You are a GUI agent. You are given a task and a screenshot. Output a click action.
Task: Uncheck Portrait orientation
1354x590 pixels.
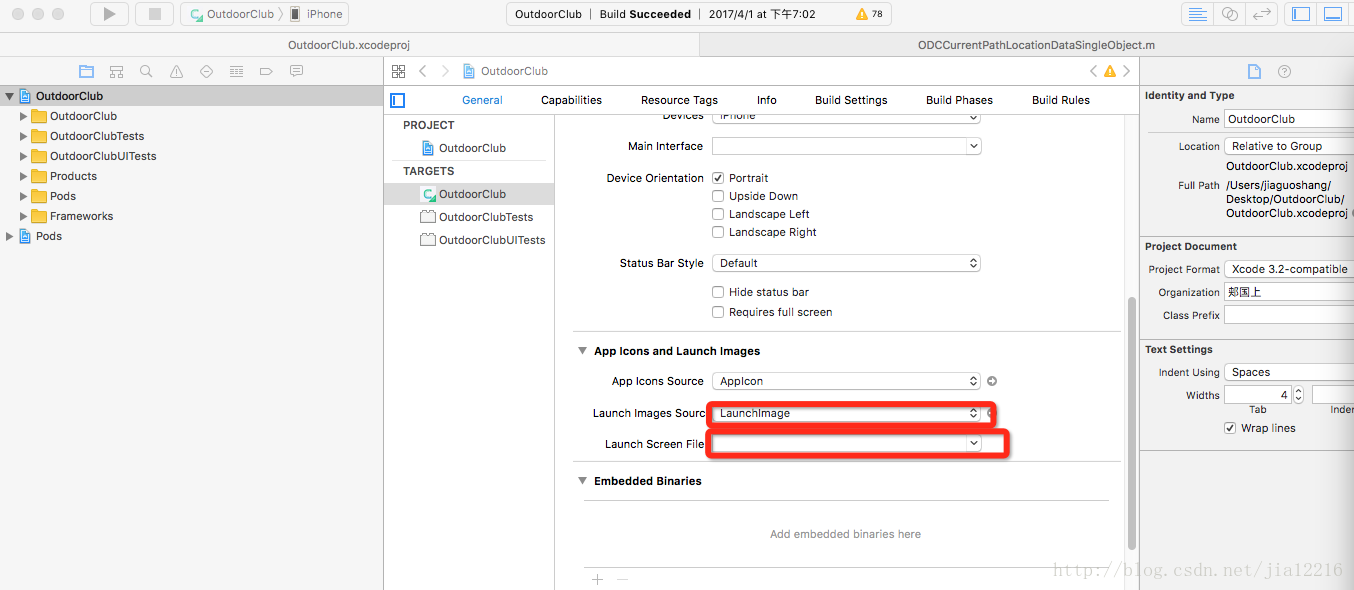coord(718,178)
